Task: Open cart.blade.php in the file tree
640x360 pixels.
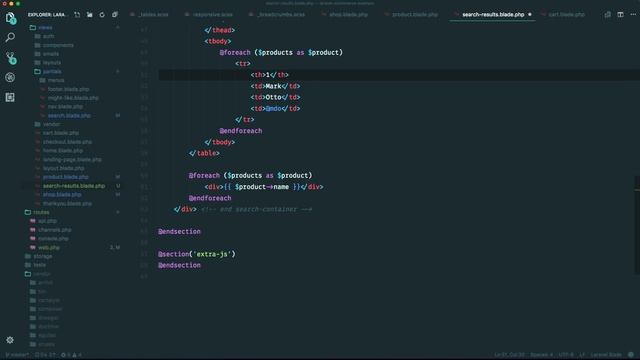Action: [61, 133]
